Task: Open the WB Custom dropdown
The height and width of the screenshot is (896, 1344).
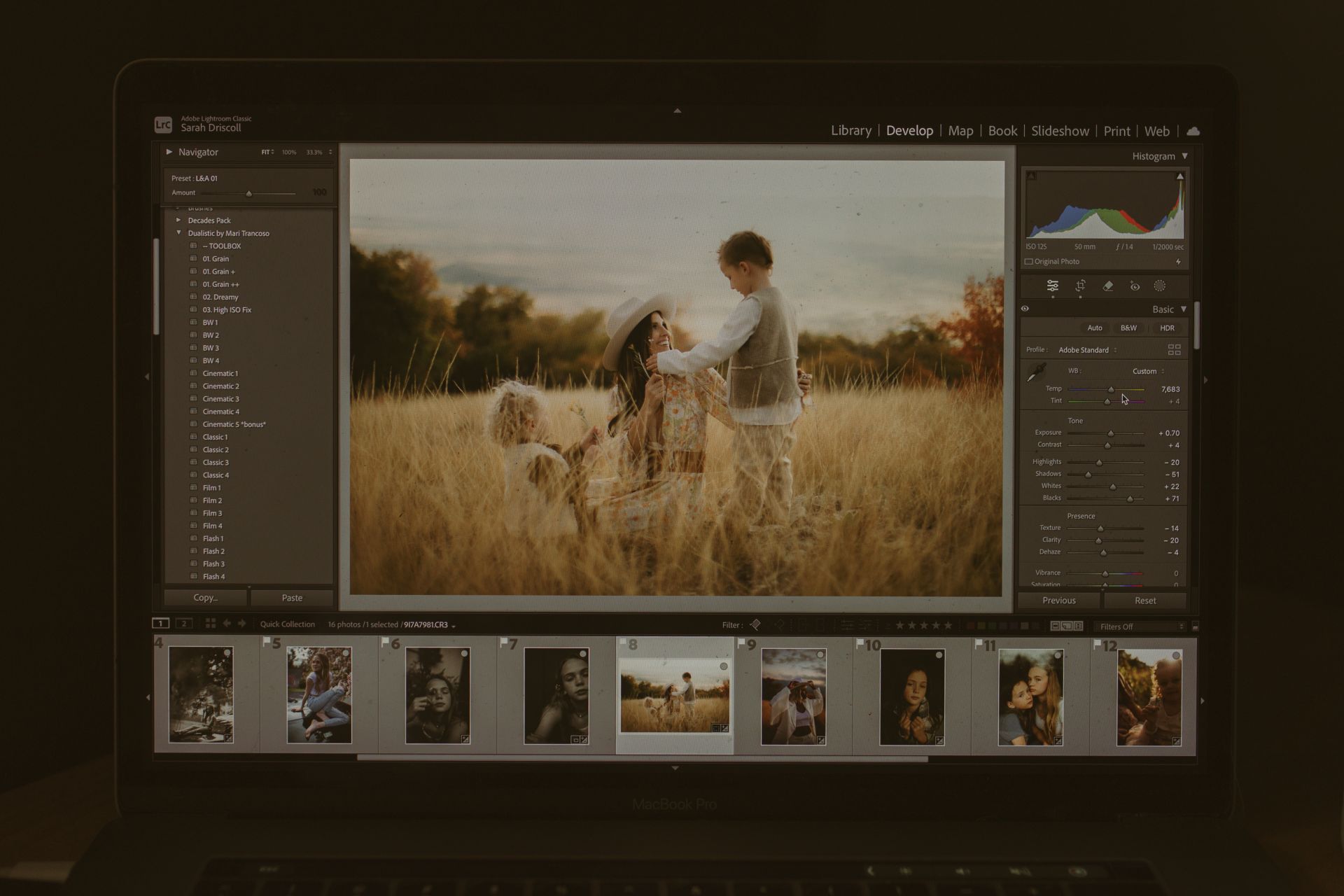Action: pyautogui.click(x=1148, y=371)
